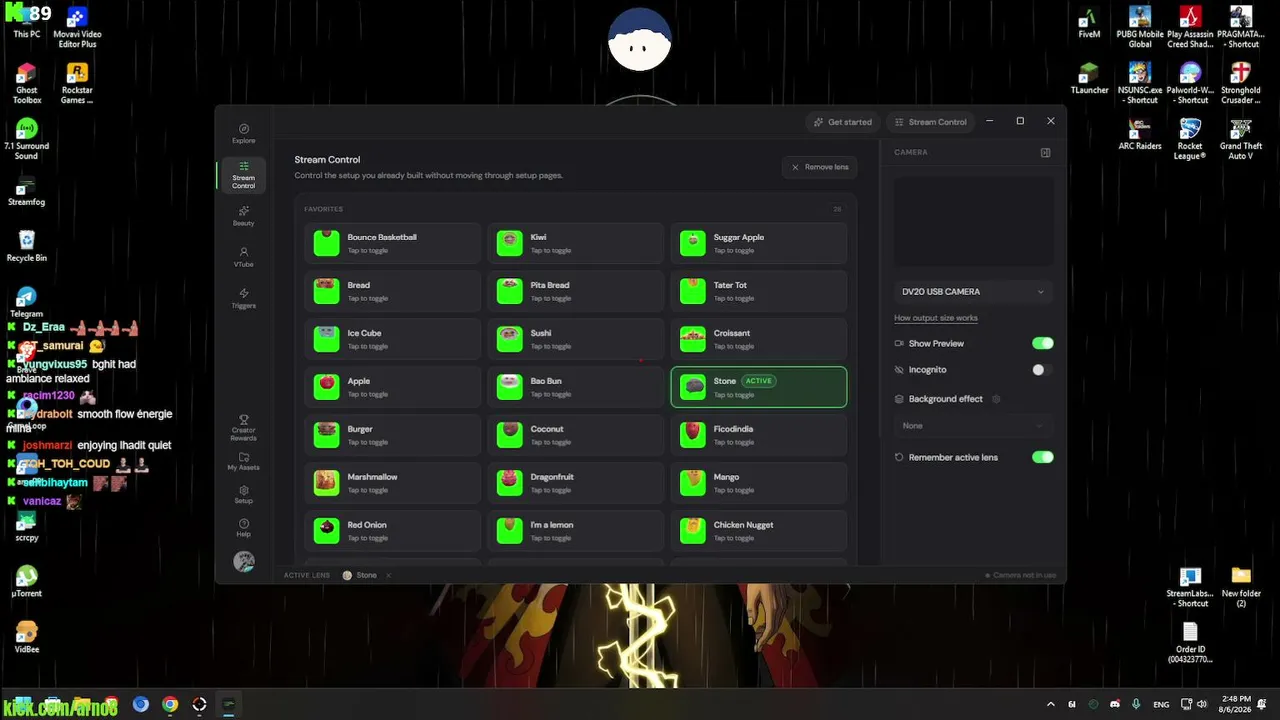Viewport: 1280px width, 720px height.
Task: Clear the active Stone lens in status bar
Action: coord(388,575)
